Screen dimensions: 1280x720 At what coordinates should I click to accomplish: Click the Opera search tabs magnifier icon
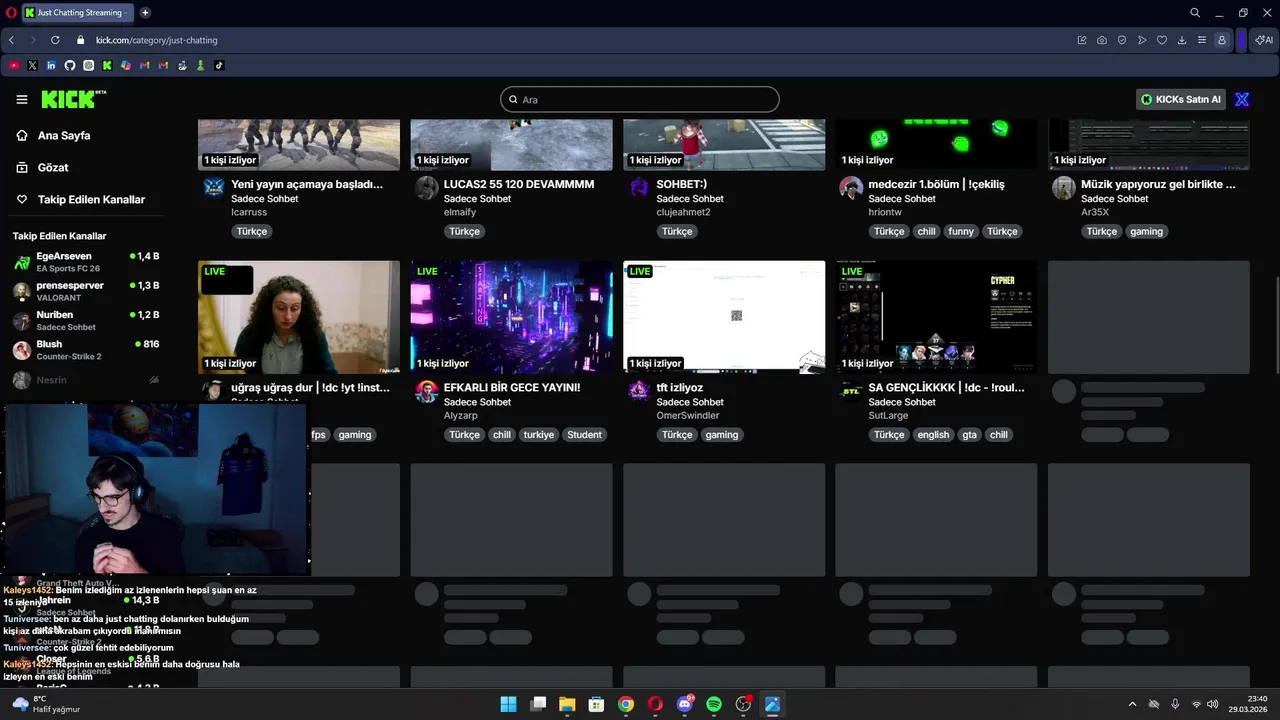click(1195, 13)
